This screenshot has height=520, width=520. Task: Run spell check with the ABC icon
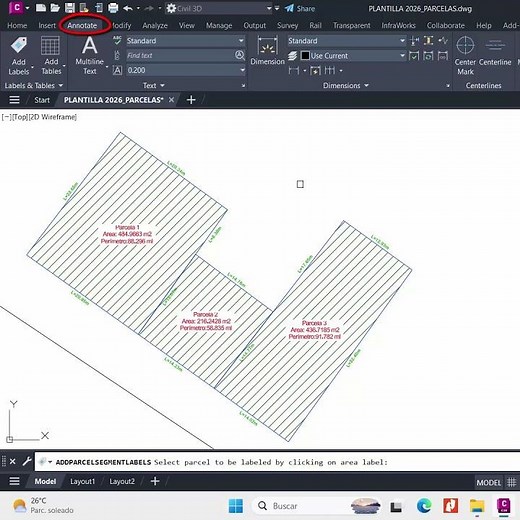pos(117,40)
